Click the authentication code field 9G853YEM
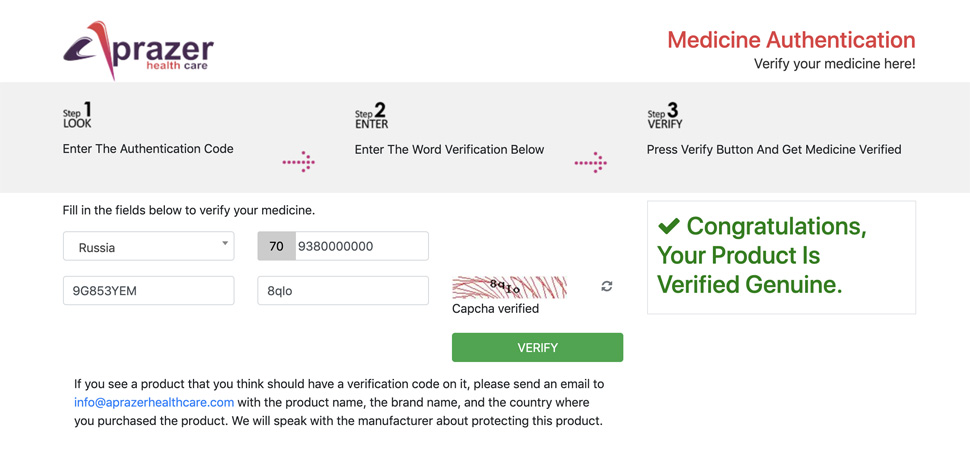This screenshot has height=465, width=970. [x=148, y=291]
